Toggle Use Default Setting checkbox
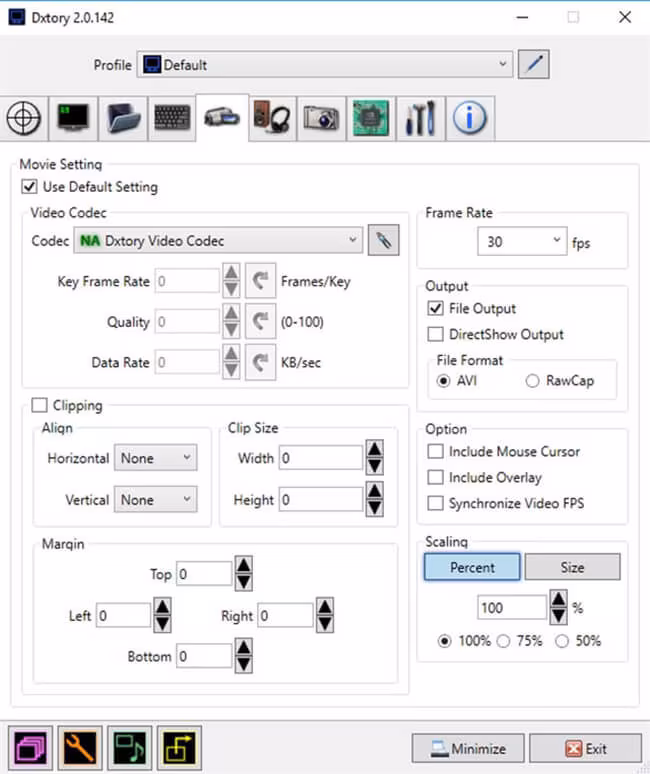The height and width of the screenshot is (774, 650). point(29,187)
